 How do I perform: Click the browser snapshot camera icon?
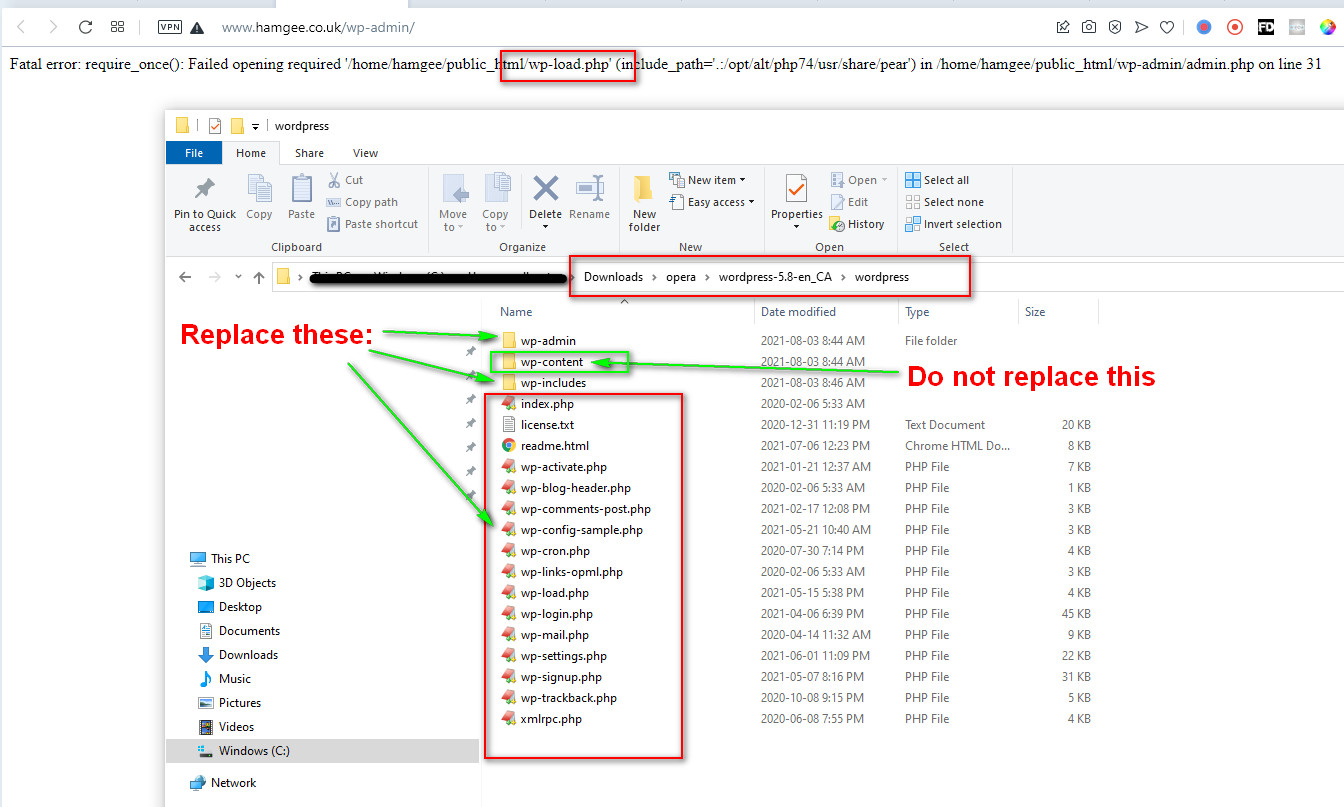coord(1089,27)
